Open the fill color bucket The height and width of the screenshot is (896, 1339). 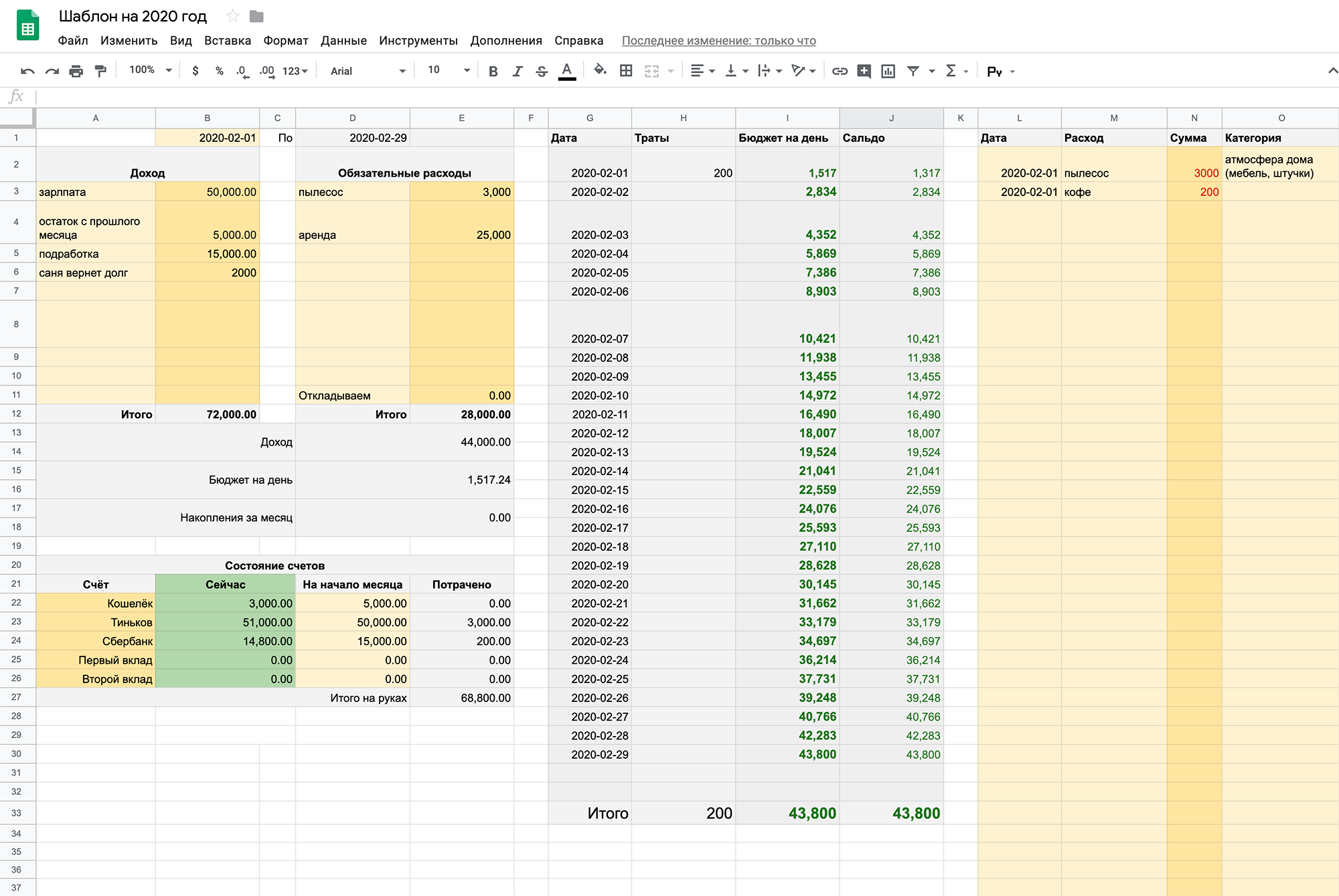coord(600,70)
